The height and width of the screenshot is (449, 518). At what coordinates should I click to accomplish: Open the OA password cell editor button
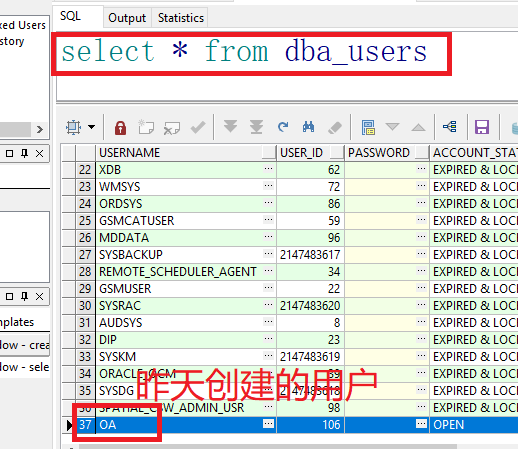tap(421, 424)
